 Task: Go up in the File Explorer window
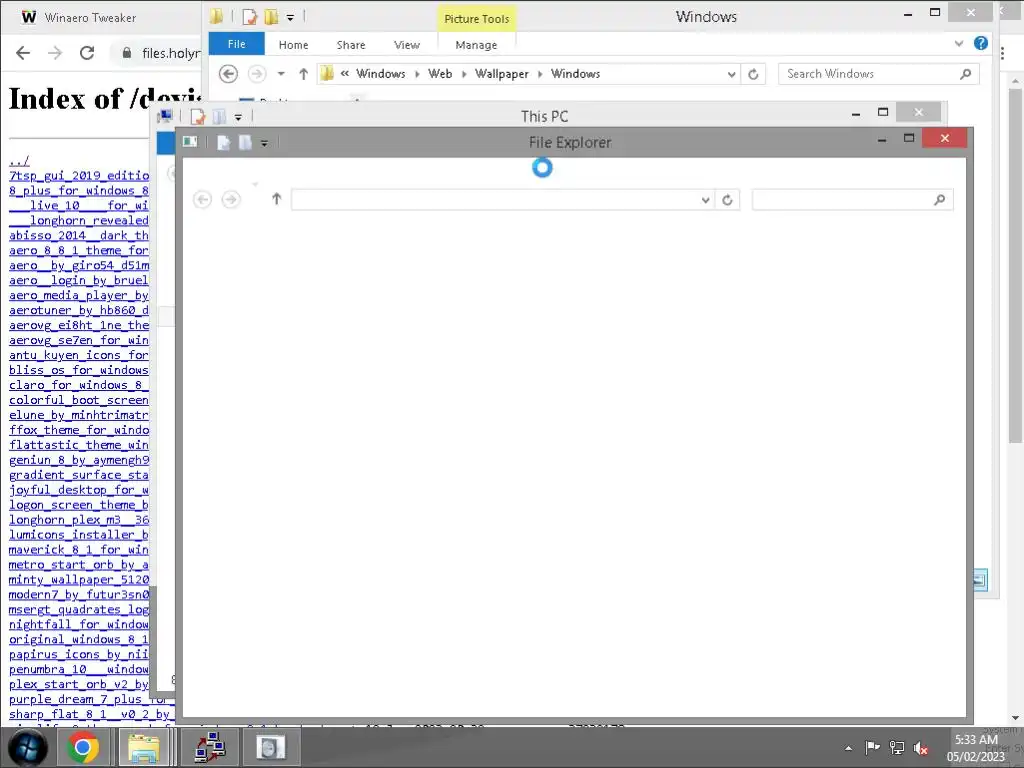(x=276, y=199)
